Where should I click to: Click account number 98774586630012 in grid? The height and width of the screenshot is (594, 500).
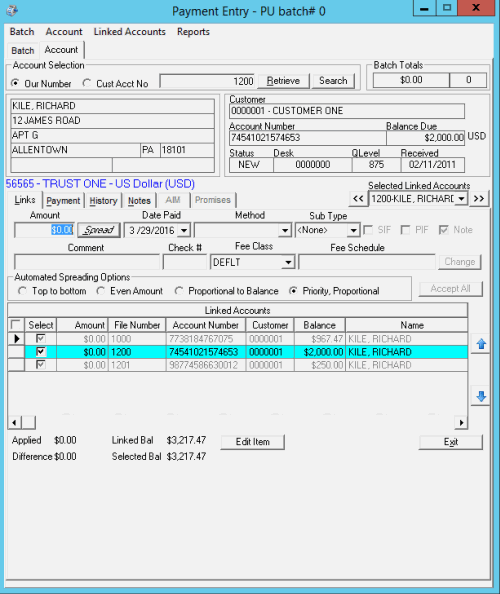tap(205, 365)
